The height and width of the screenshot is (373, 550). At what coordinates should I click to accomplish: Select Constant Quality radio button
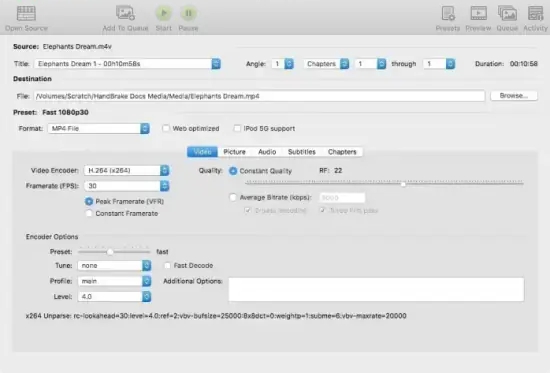233,171
